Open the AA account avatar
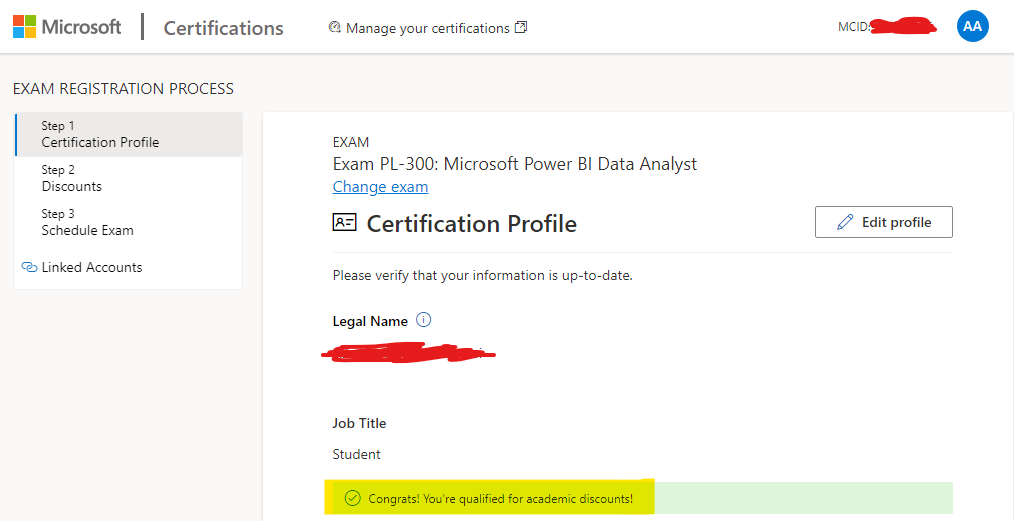Viewport: 1014px width, 521px height. coord(973,27)
